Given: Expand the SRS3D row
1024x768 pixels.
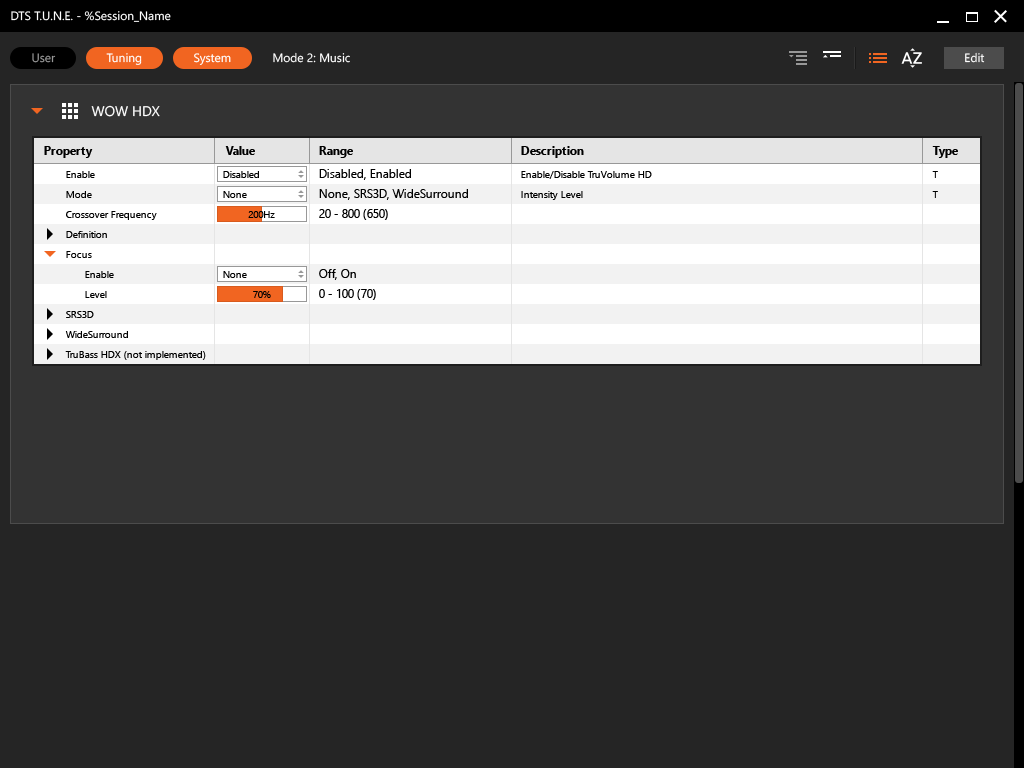Looking at the screenshot, I should (50, 314).
